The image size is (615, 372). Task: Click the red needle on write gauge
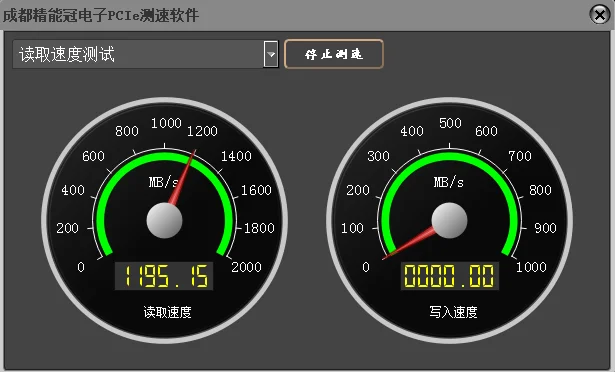tap(408, 243)
